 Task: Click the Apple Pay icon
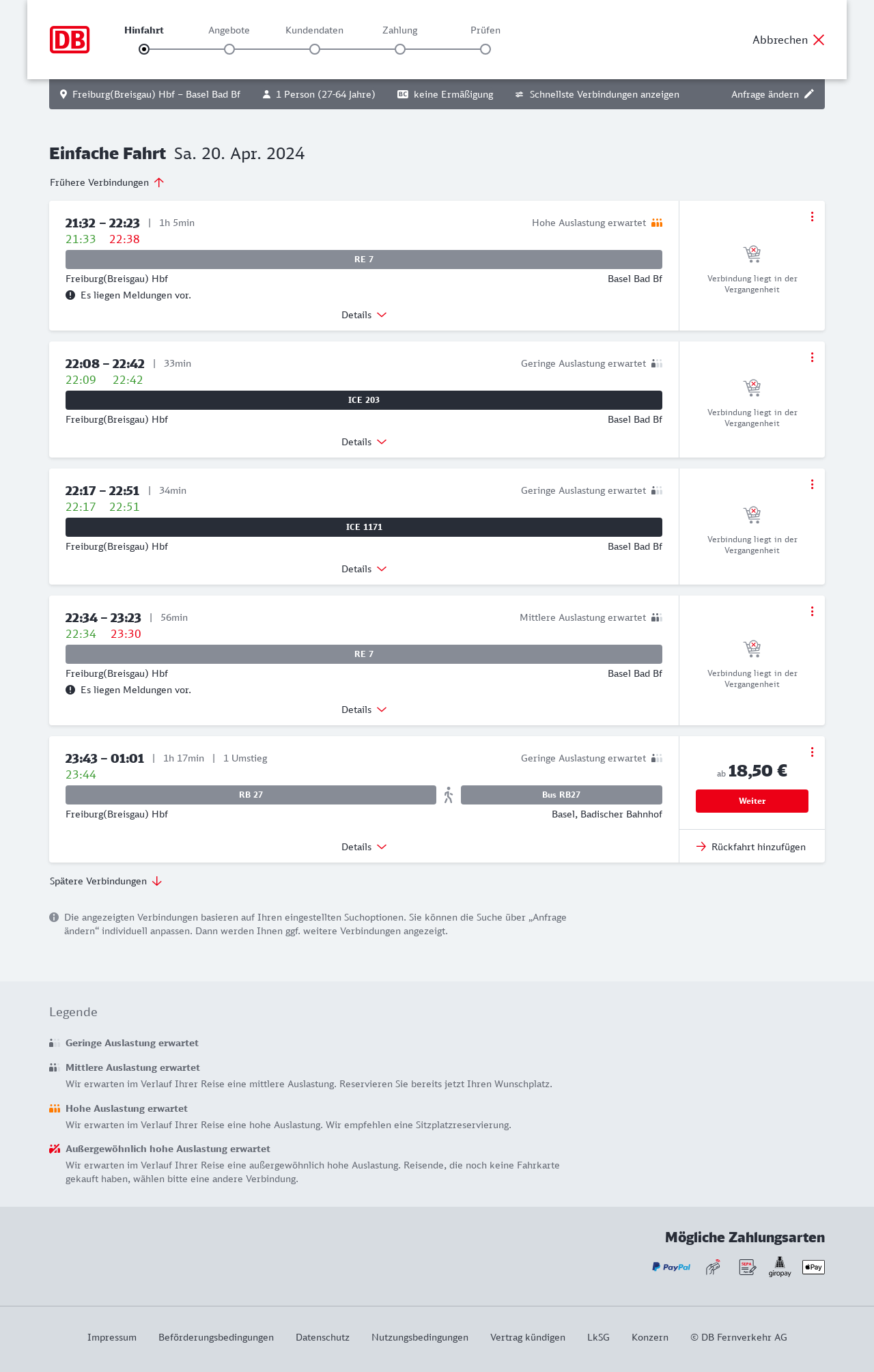pyautogui.click(x=813, y=1267)
